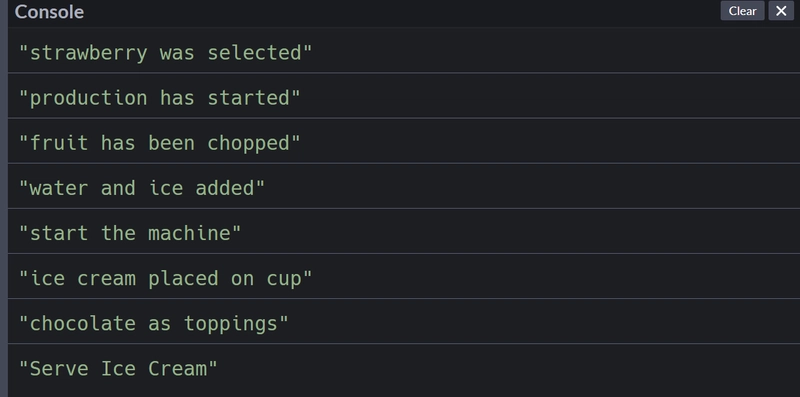800x397 pixels.
Task: Click the word "production" in second log
Action: (89, 98)
